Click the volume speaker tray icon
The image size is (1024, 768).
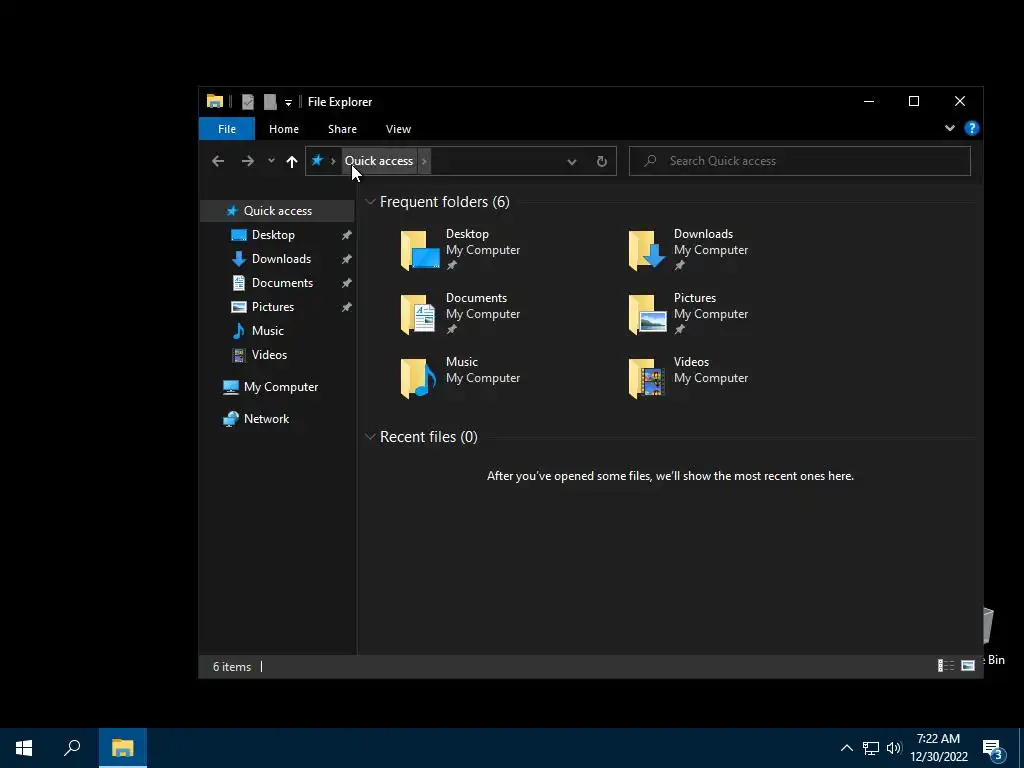coord(894,748)
